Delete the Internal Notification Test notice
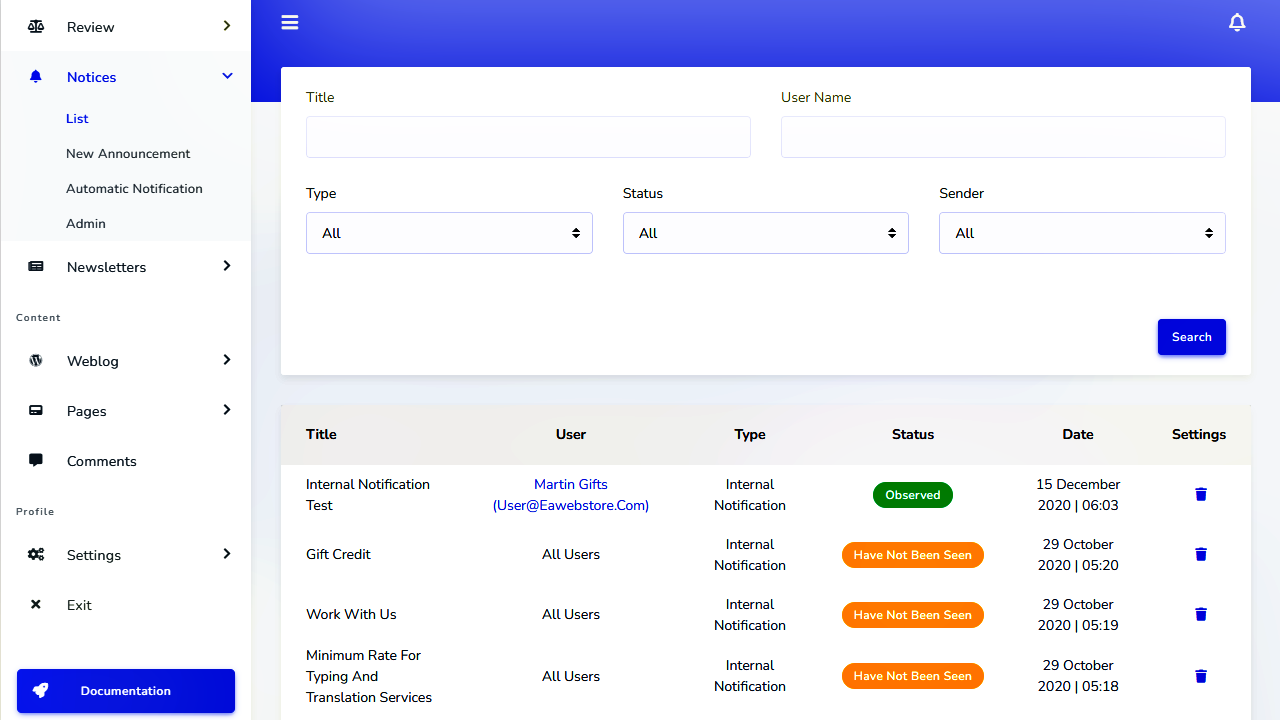Screen dimensions: 1280x720 tap(1200, 494)
